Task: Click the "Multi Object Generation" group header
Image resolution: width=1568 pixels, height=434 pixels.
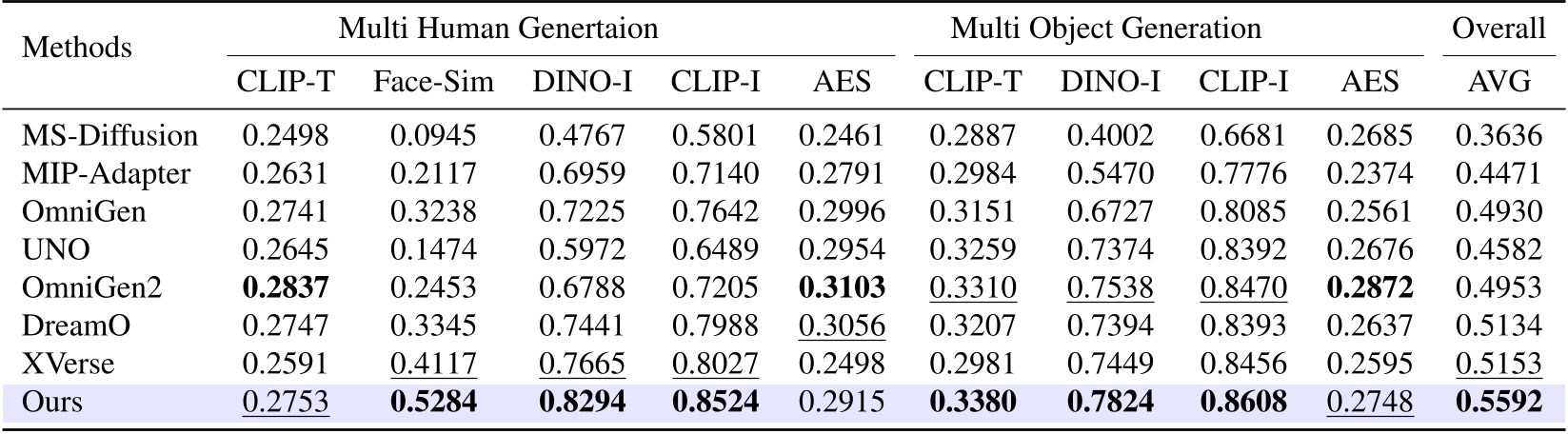Action: [1105, 29]
